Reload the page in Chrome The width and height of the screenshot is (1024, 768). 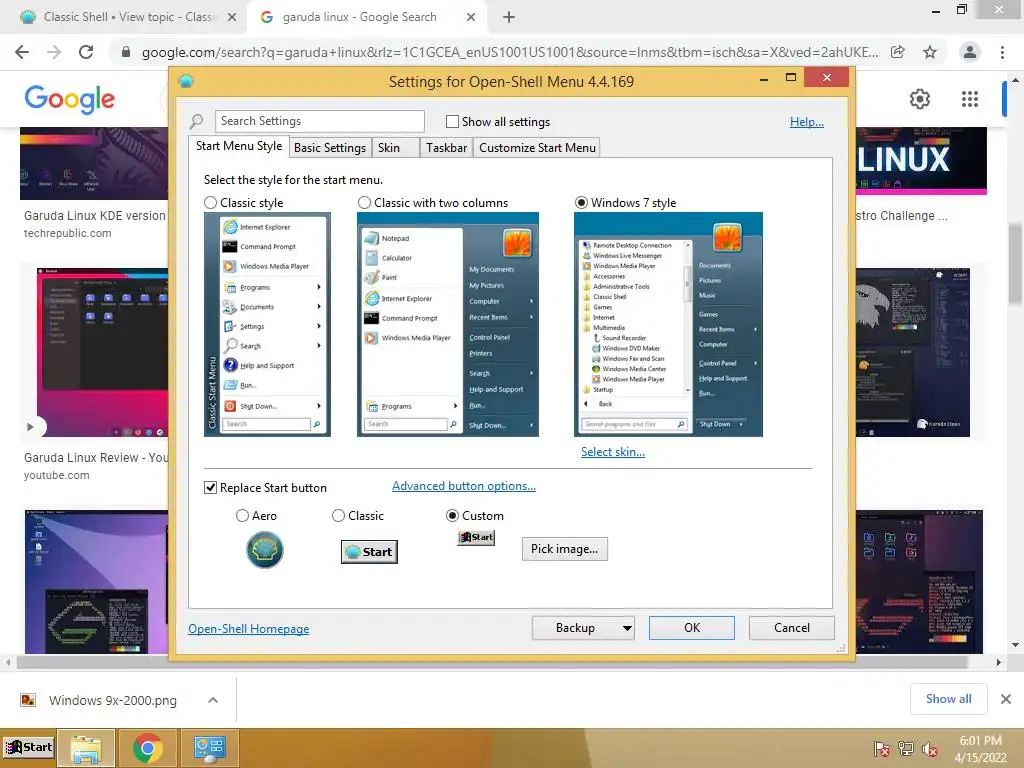[x=86, y=52]
